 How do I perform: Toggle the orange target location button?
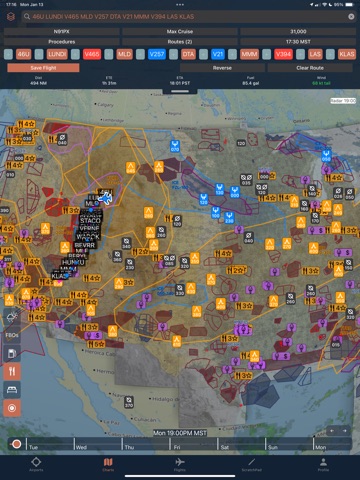12,408
